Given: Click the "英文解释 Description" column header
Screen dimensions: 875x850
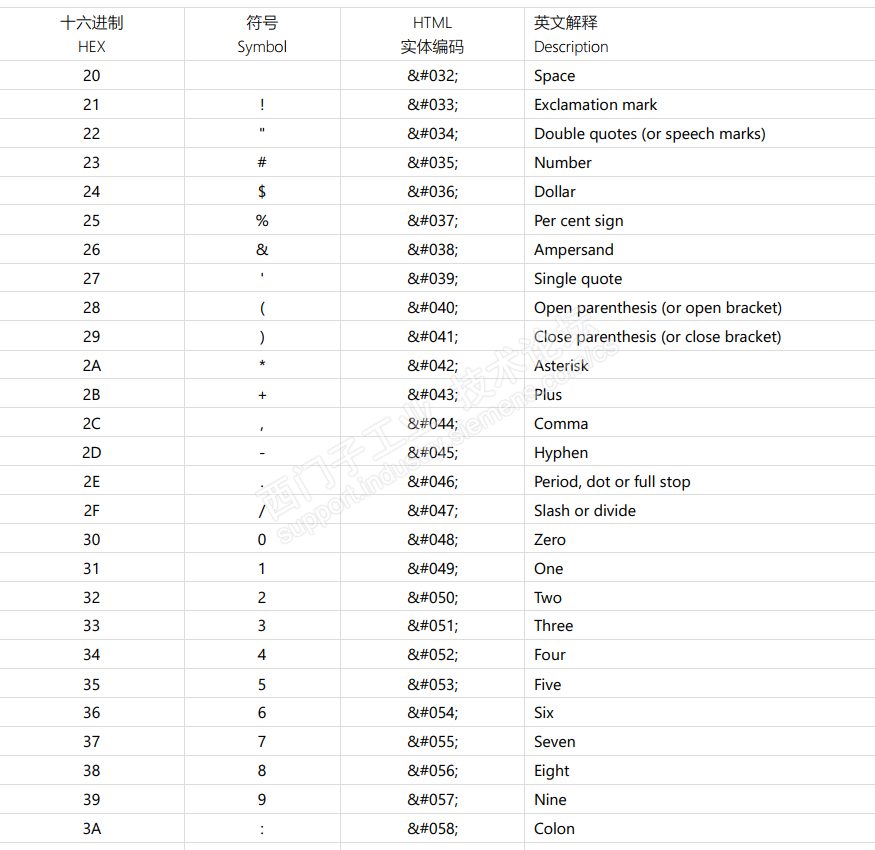Looking at the screenshot, I should pyautogui.click(x=571, y=34).
